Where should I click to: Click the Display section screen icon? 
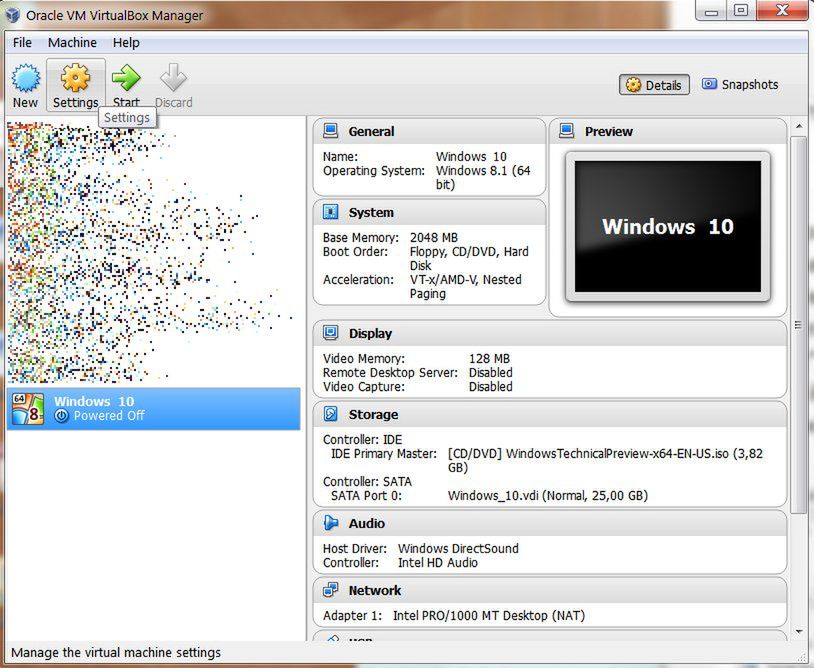click(x=331, y=333)
